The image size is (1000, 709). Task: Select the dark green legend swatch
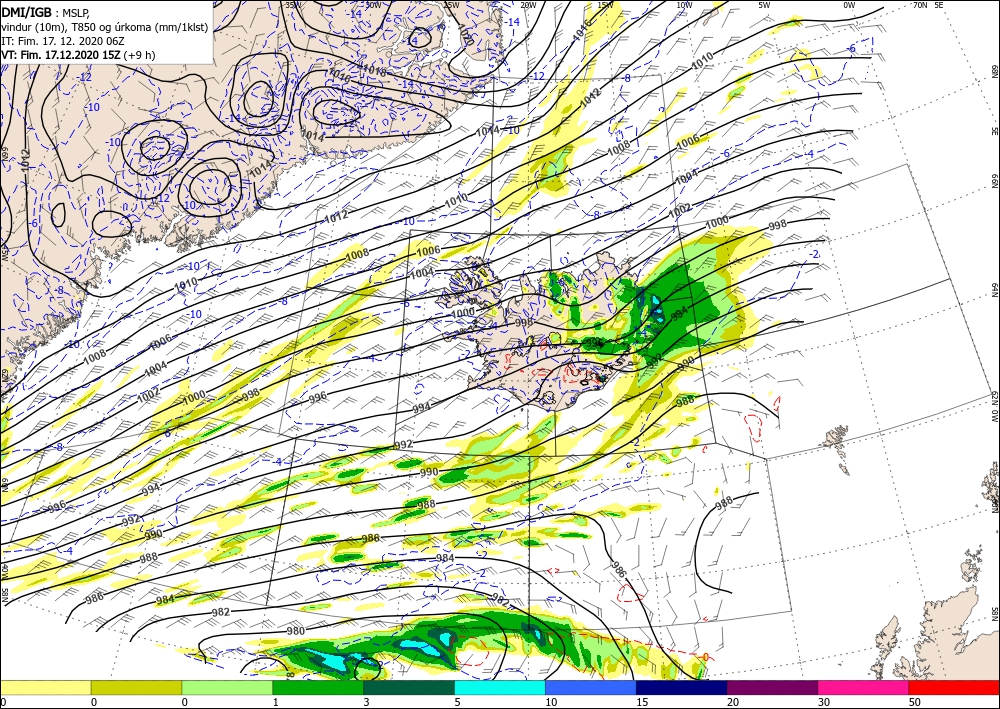pyautogui.click(x=409, y=687)
